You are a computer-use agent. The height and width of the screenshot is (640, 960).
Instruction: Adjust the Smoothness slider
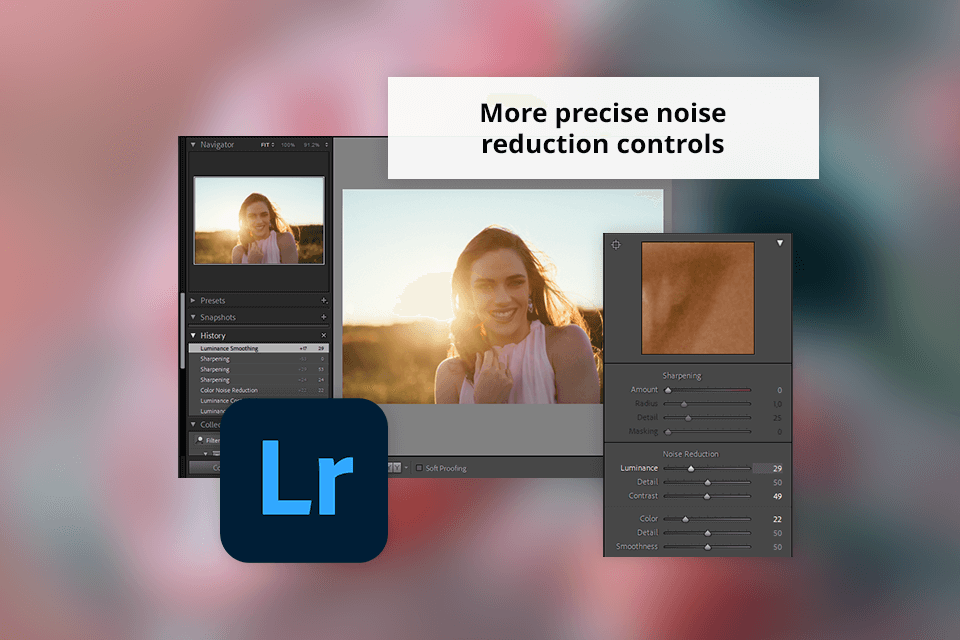pos(707,547)
